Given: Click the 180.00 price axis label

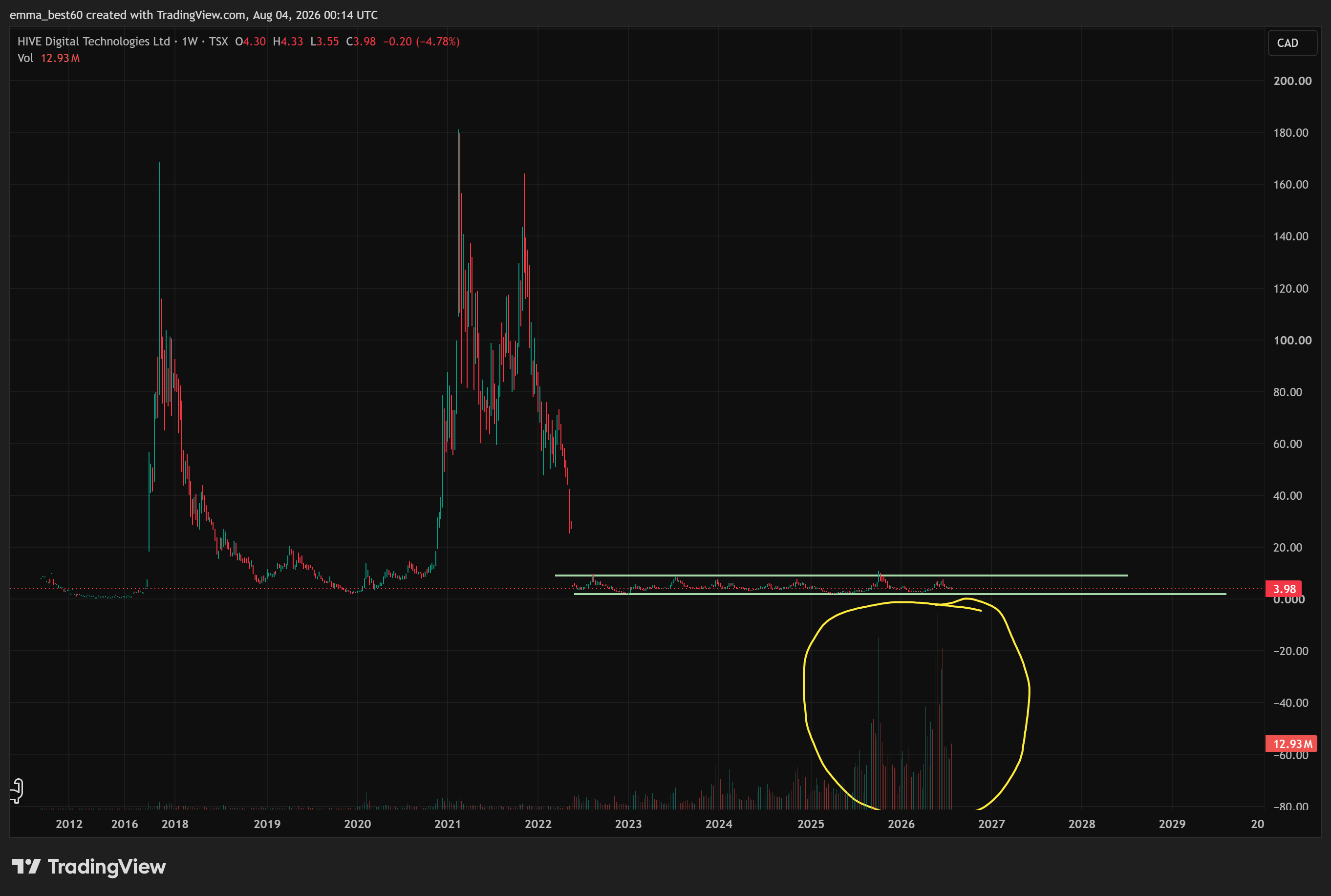Looking at the screenshot, I should point(1290,132).
